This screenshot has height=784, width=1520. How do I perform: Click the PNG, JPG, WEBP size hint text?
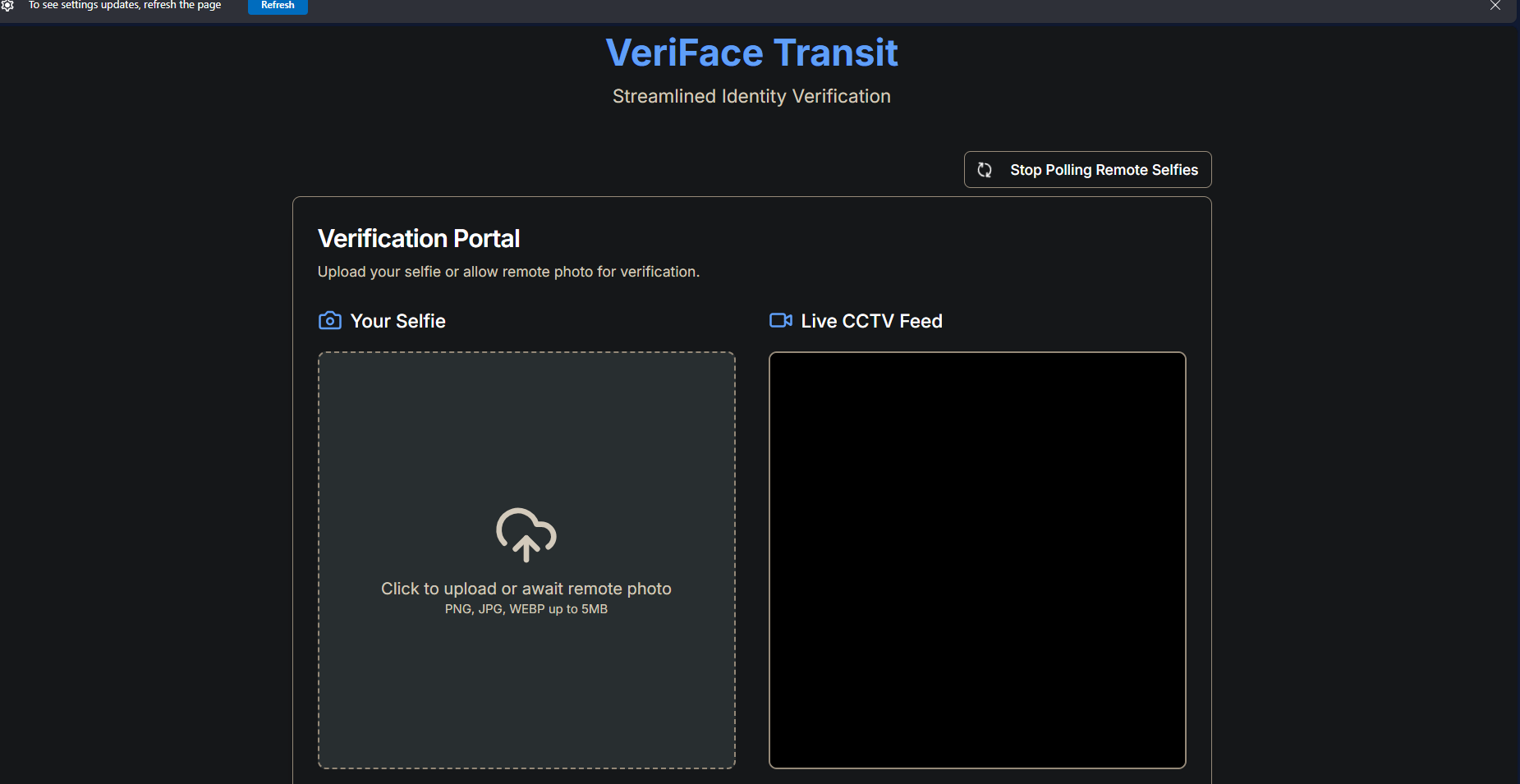[526, 609]
